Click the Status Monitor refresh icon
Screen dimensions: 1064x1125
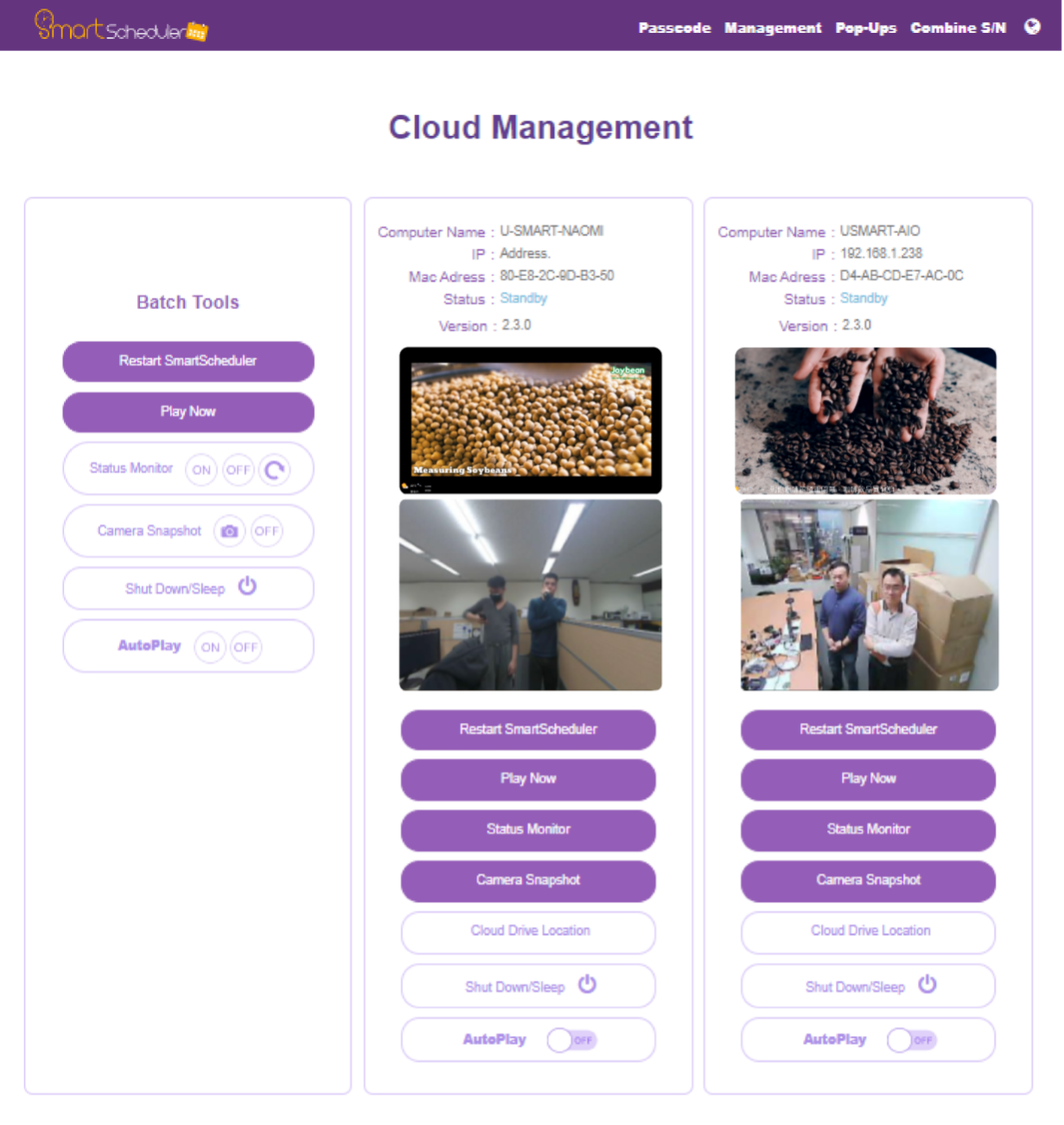coord(275,470)
